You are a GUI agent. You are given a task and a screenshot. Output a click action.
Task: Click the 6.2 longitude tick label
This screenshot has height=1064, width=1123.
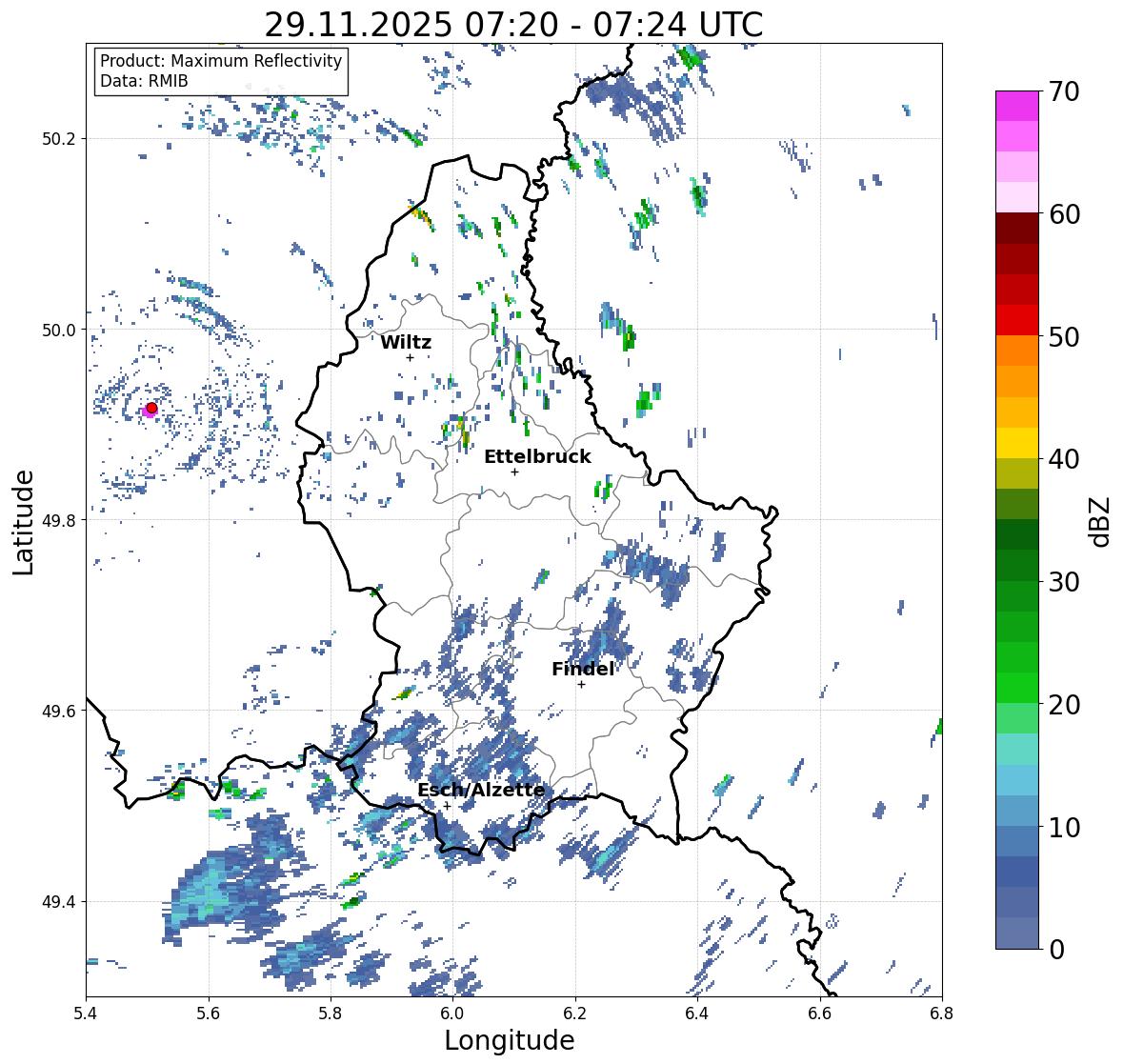575,1014
